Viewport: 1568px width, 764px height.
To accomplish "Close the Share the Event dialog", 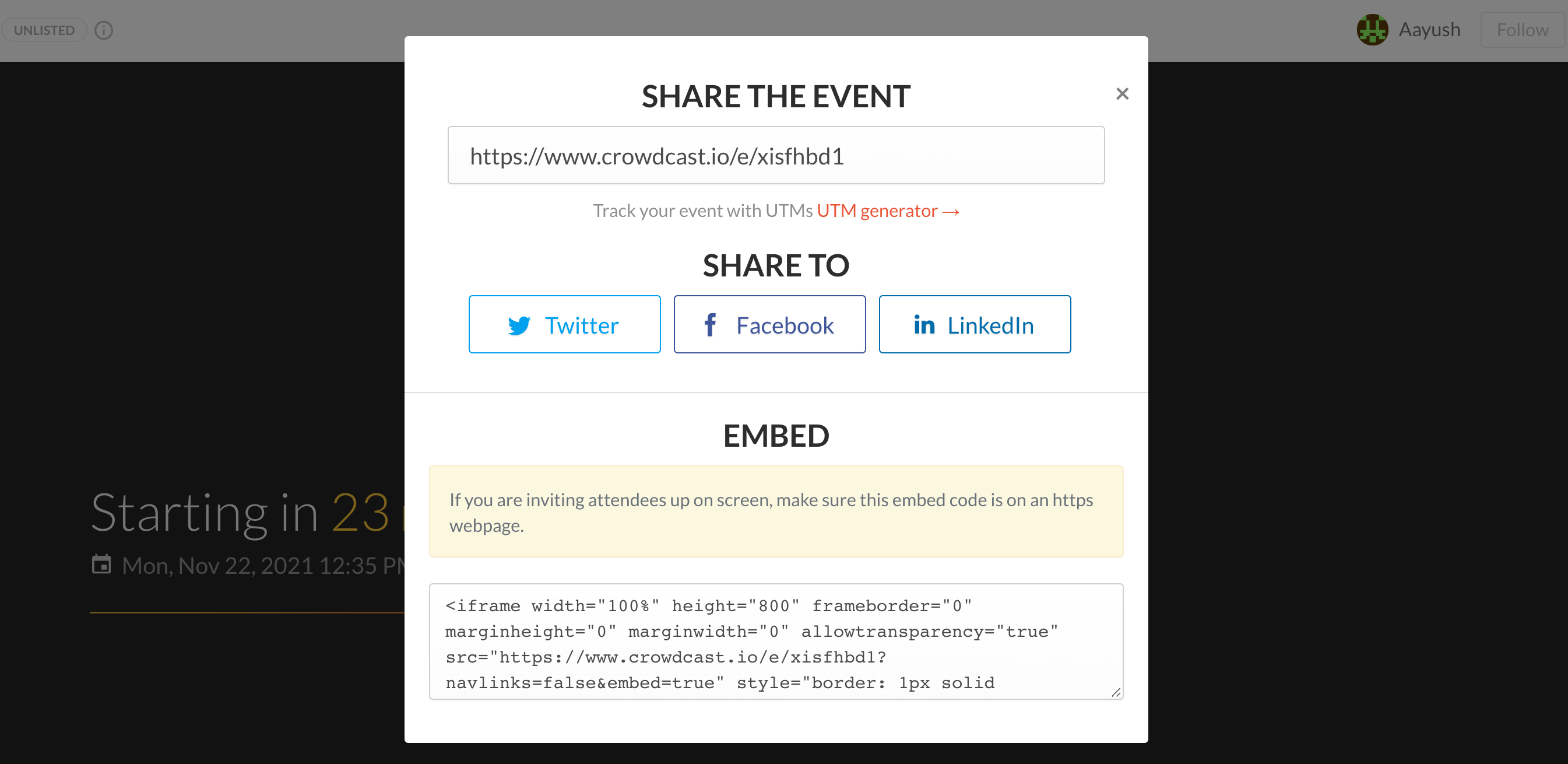I will (x=1122, y=94).
